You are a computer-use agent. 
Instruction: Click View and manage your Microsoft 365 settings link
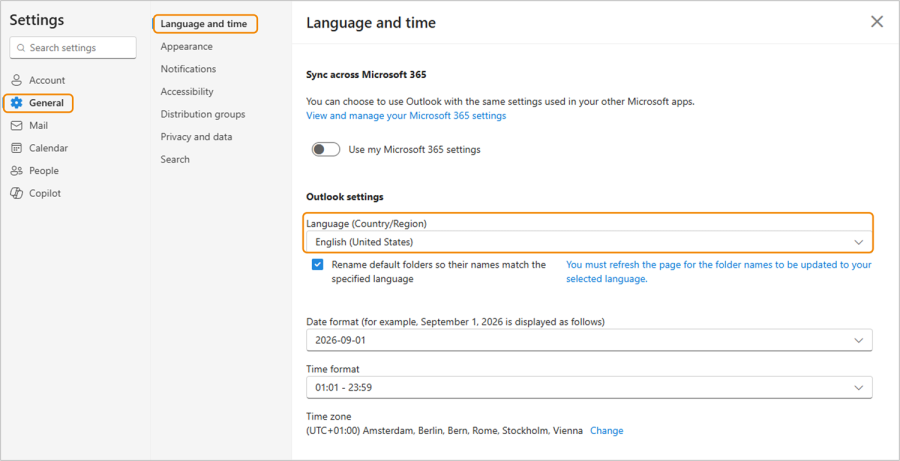click(x=406, y=115)
